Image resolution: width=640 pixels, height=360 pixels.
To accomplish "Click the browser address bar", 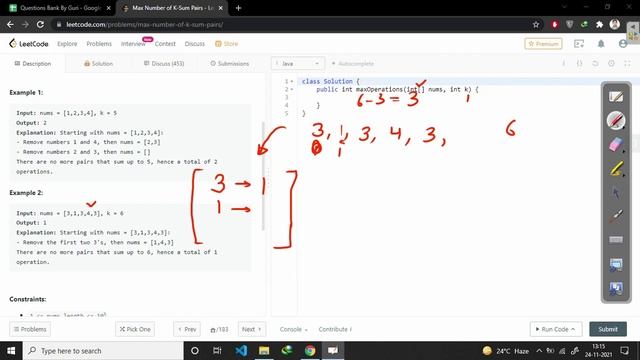I will click(290, 24).
